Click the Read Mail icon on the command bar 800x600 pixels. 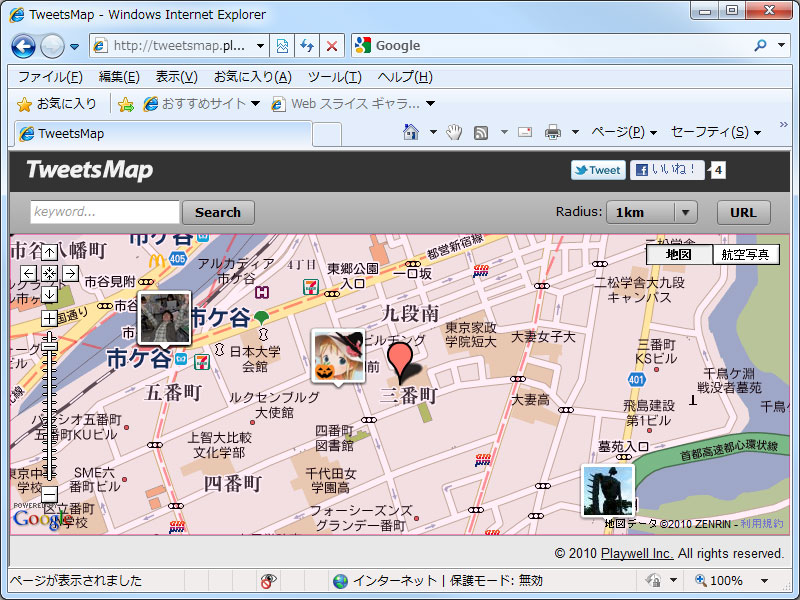pos(525,131)
